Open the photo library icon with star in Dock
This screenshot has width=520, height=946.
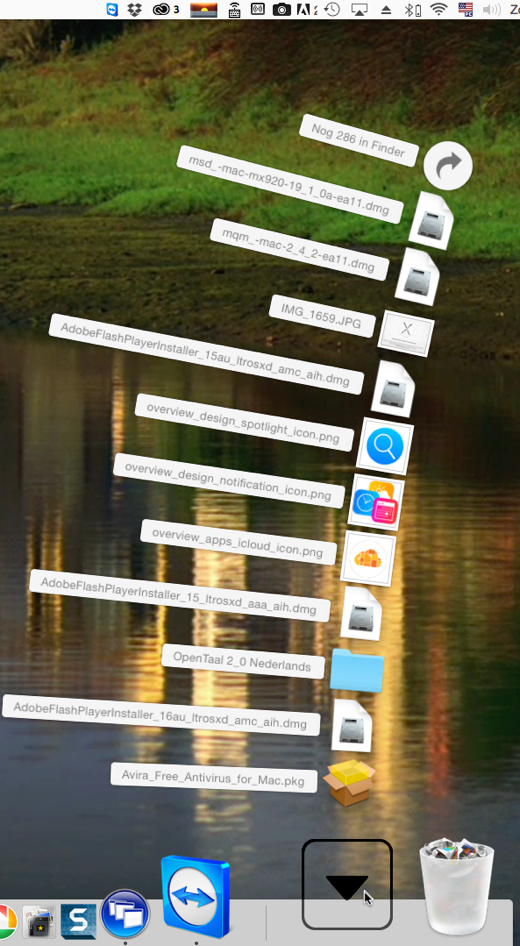[38, 922]
